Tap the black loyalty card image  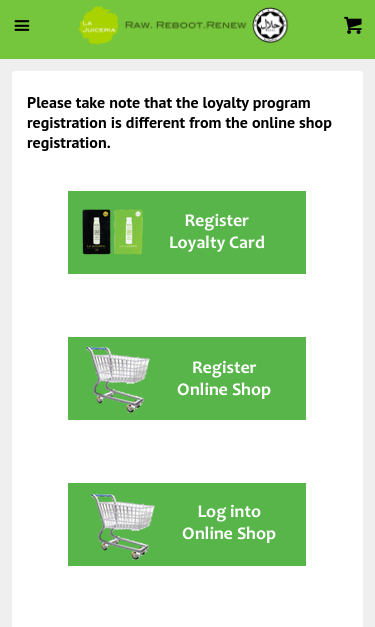tap(96, 232)
